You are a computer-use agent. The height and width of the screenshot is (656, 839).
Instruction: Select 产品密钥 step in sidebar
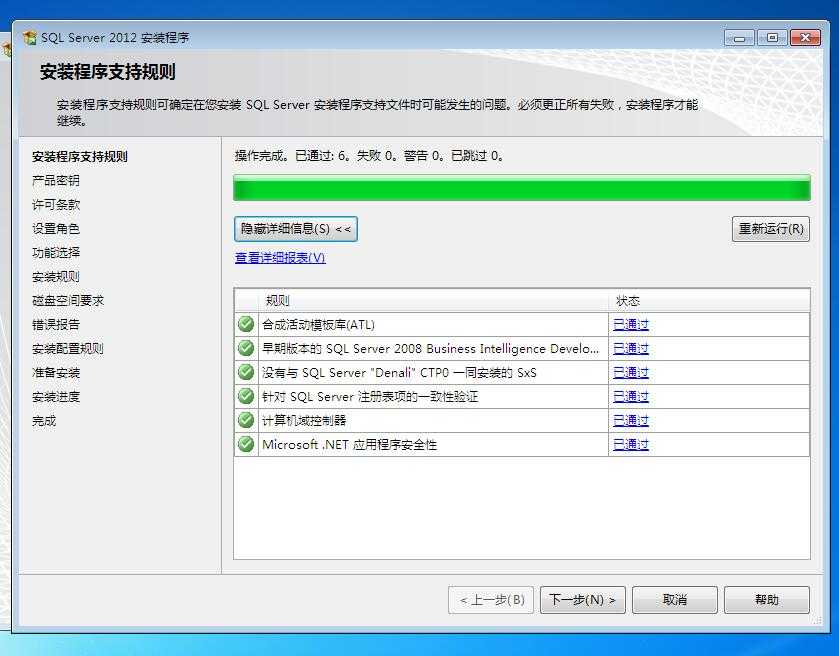[x=56, y=181]
